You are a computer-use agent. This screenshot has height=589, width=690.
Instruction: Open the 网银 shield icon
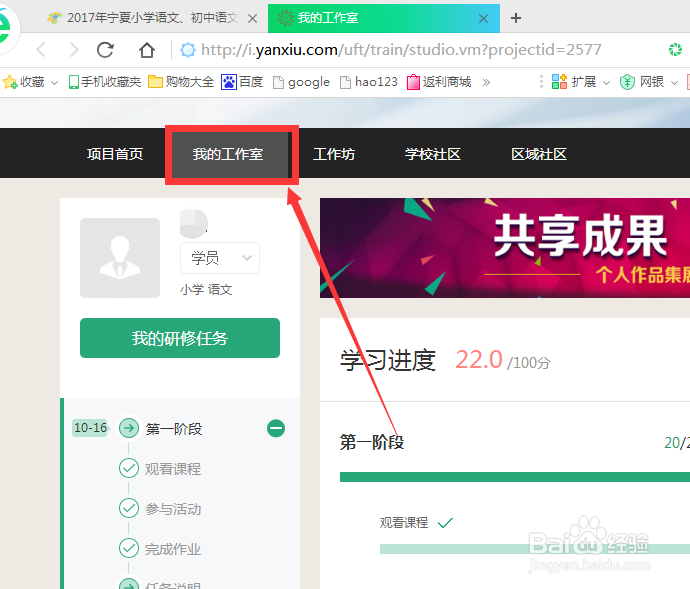coord(627,82)
